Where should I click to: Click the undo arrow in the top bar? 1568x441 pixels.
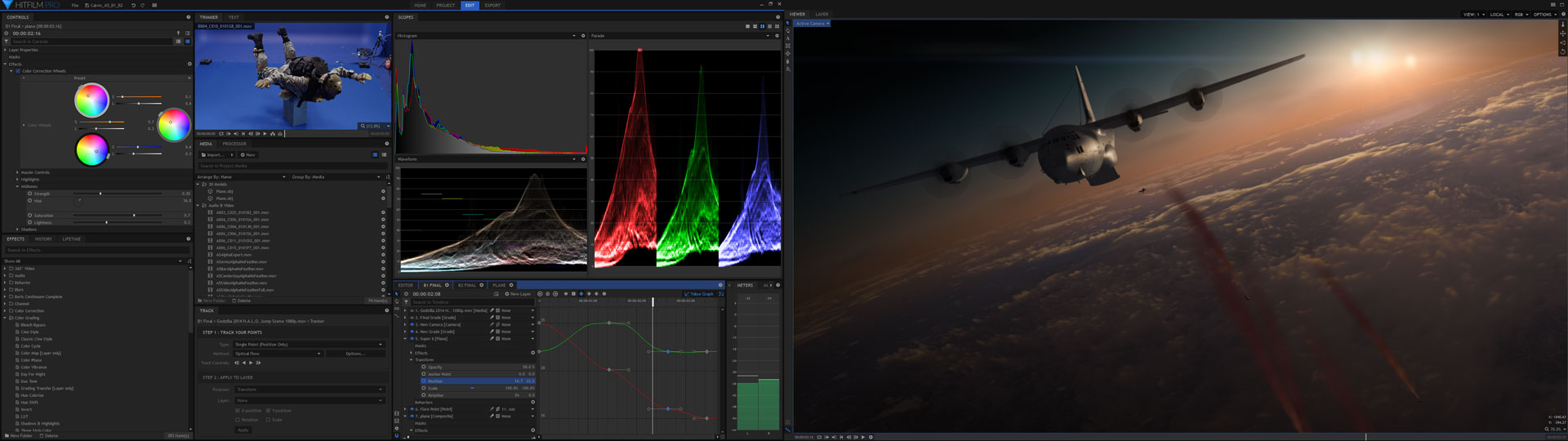click(134, 5)
